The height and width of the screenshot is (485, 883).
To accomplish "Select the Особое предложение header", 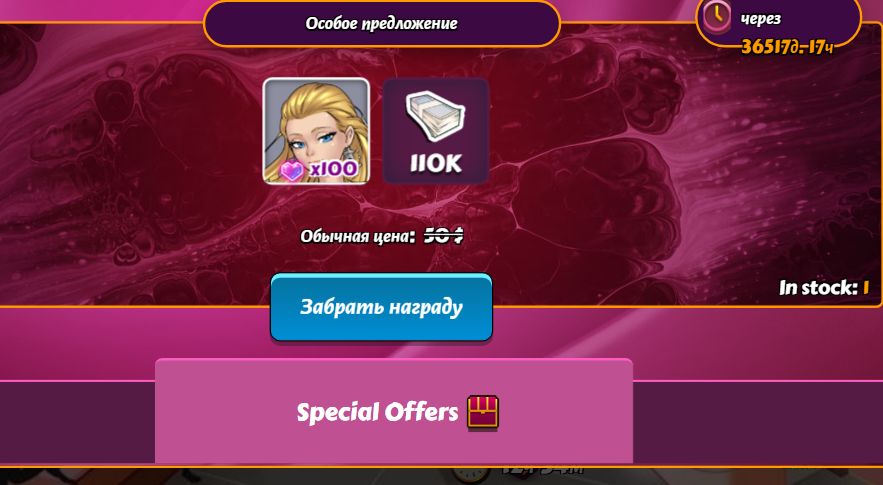I will coord(381,24).
